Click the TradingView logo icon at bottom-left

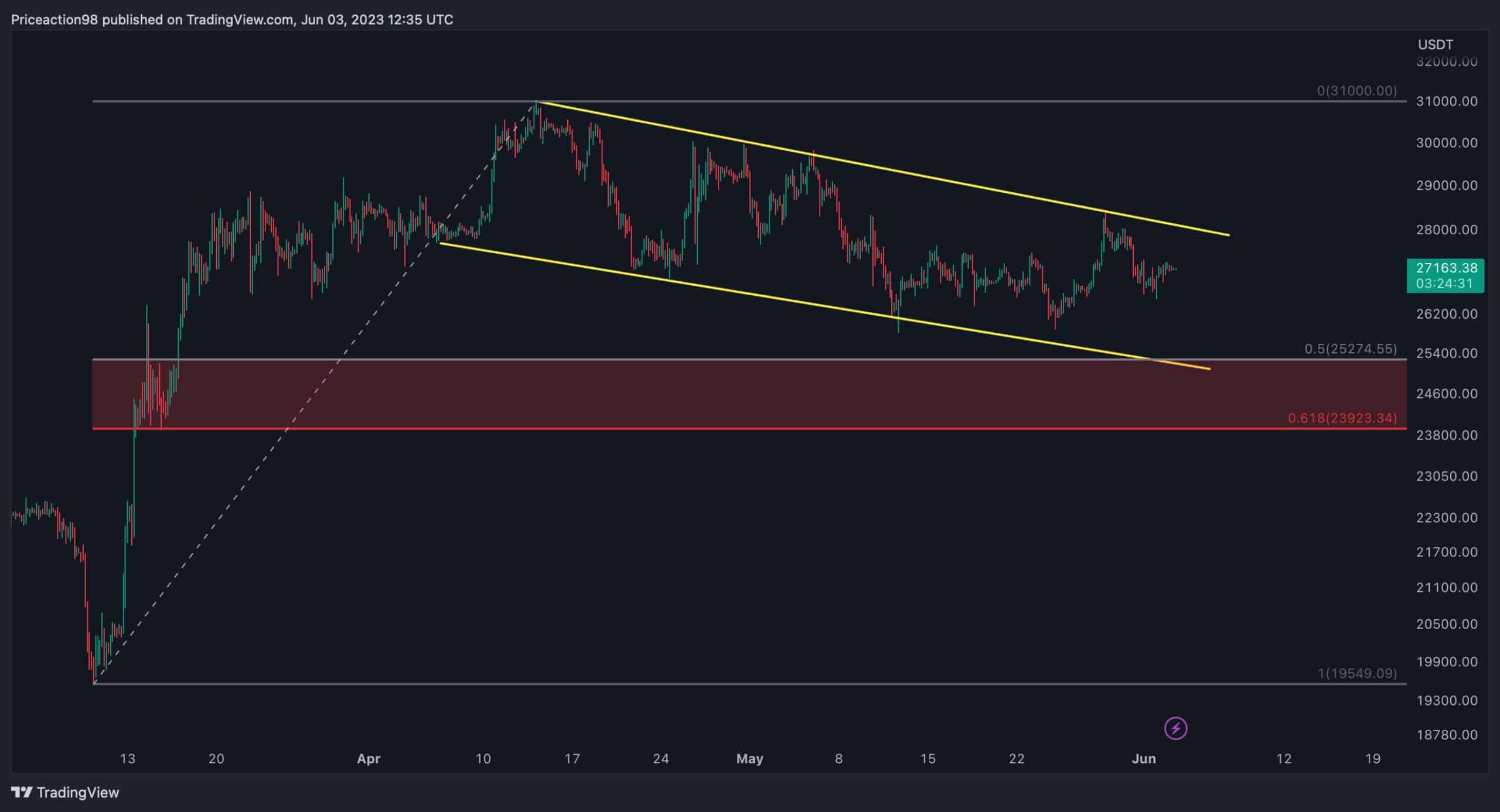(x=22, y=793)
